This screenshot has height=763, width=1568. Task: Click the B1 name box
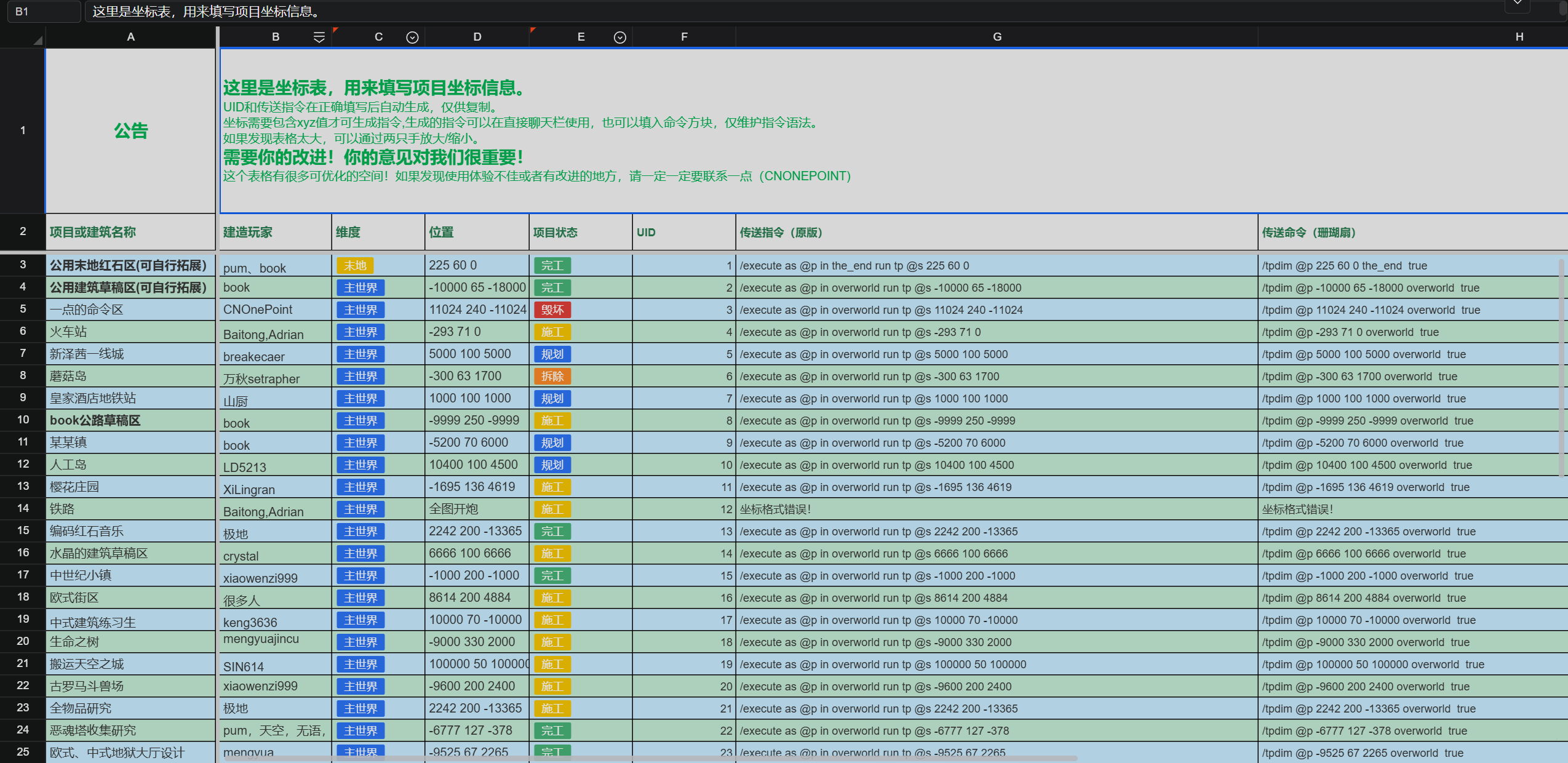click(43, 11)
